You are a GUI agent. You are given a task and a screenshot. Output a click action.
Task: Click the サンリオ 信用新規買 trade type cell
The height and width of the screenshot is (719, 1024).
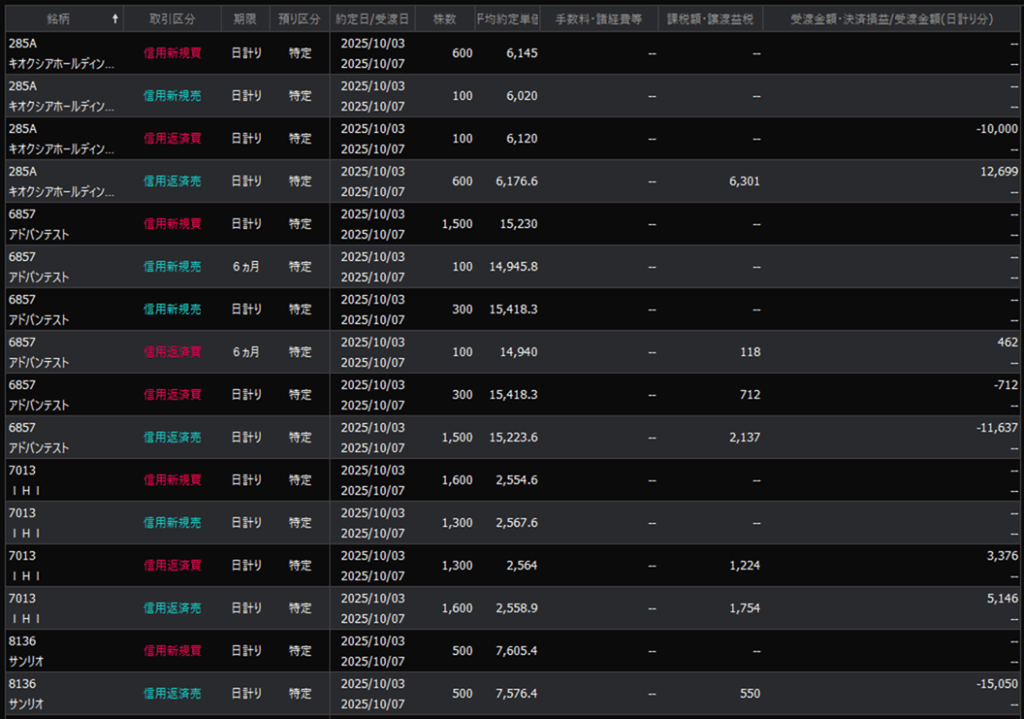coord(172,651)
